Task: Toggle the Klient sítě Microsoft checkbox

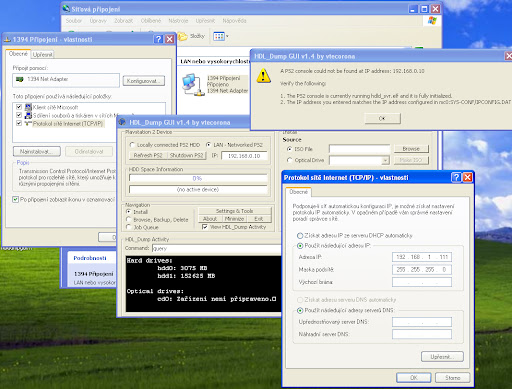Action: [19, 107]
